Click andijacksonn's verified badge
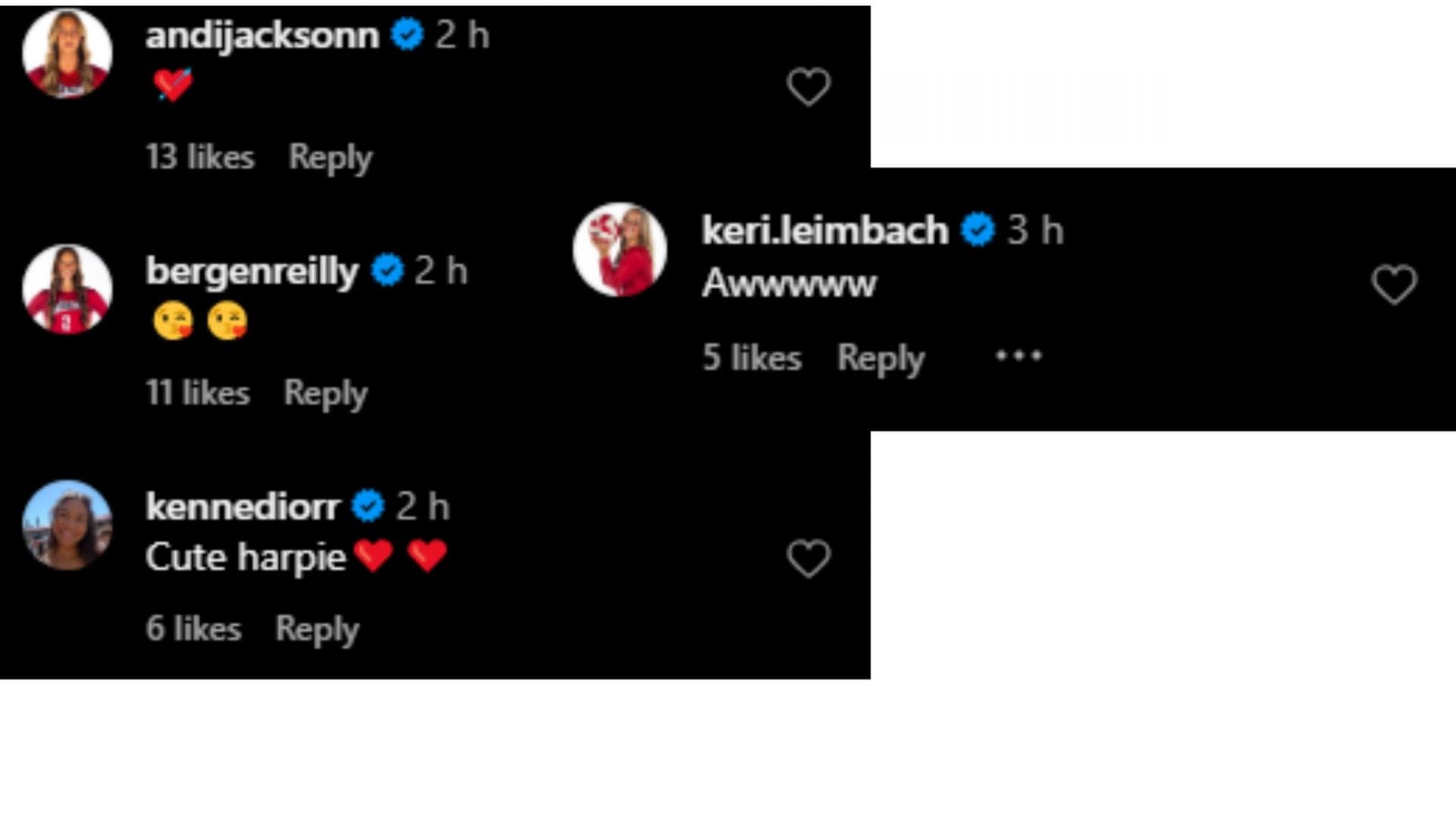 [x=406, y=33]
